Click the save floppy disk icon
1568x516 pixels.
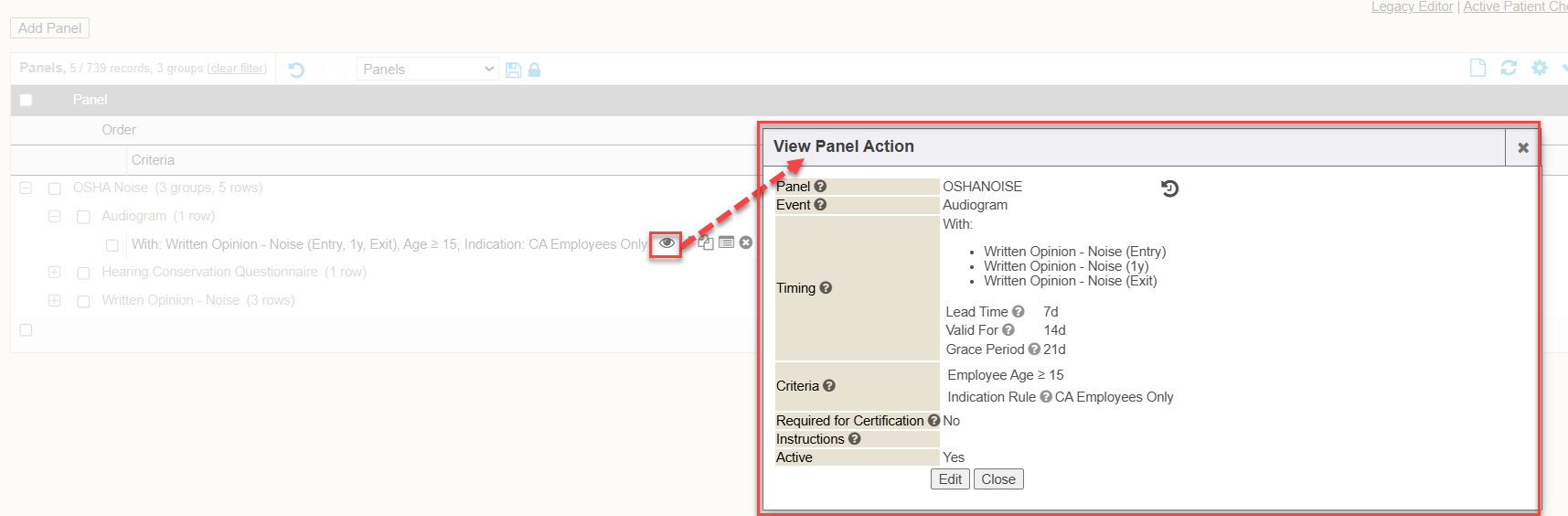tap(513, 70)
